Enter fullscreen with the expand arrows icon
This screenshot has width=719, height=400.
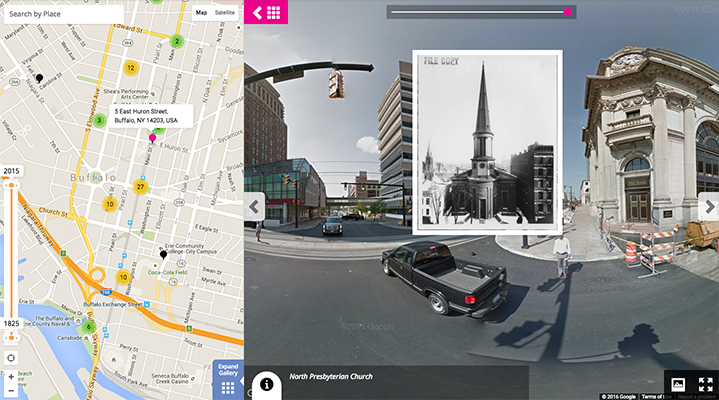coord(705,385)
